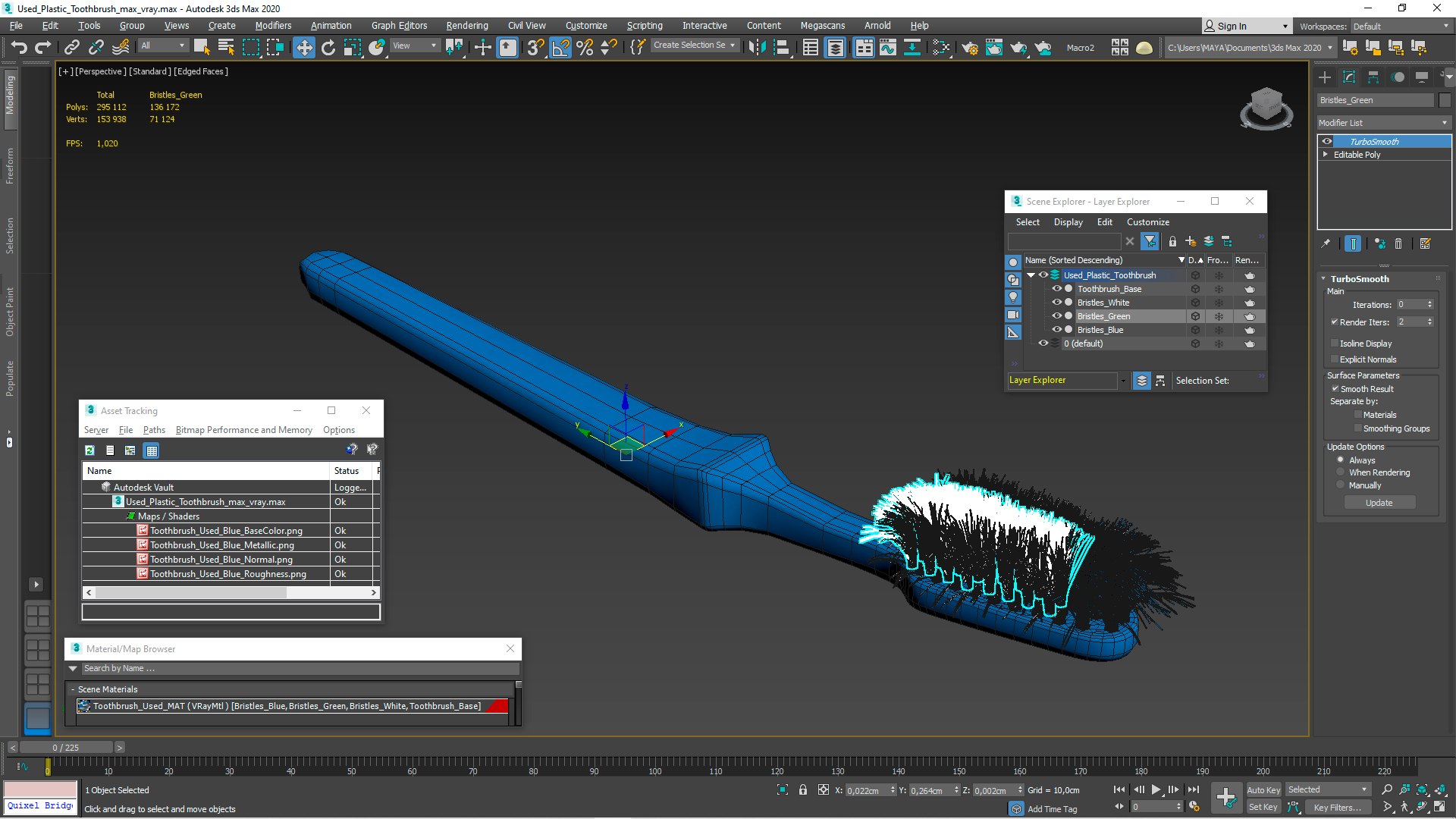
Task: Open the Workspaces Default dropdown
Action: click(x=1401, y=26)
